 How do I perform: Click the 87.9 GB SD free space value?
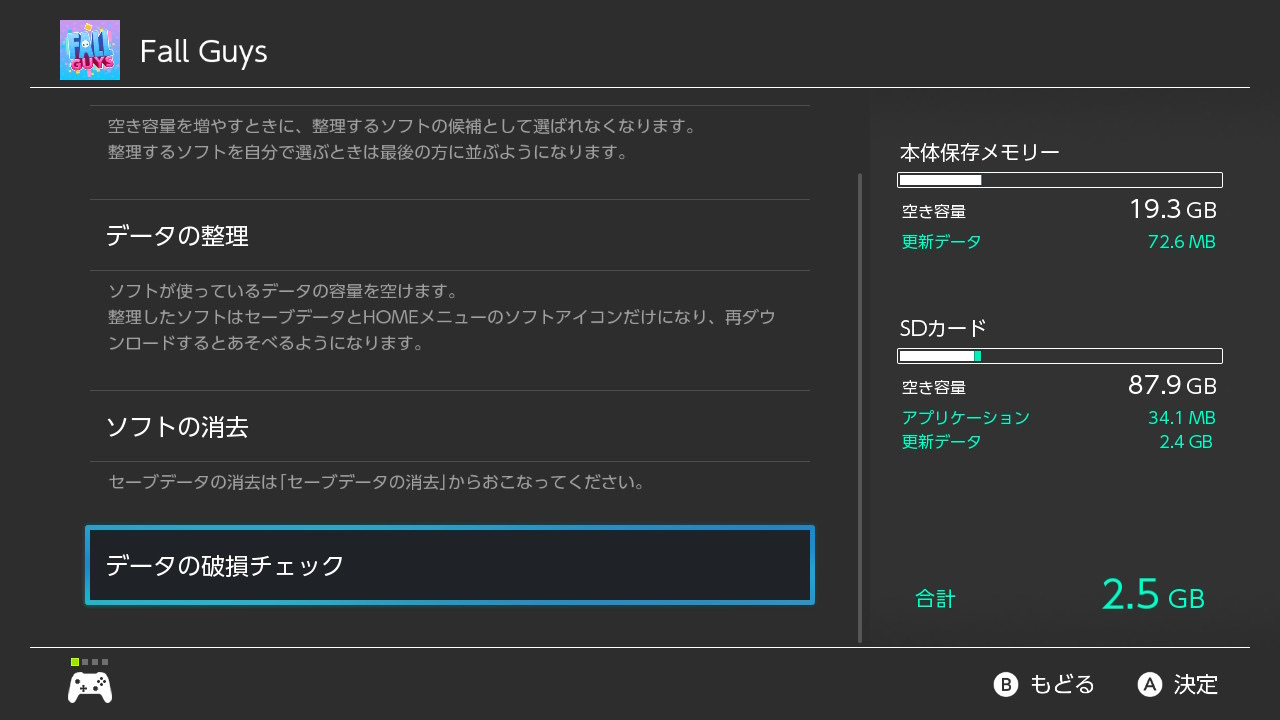1172,385
